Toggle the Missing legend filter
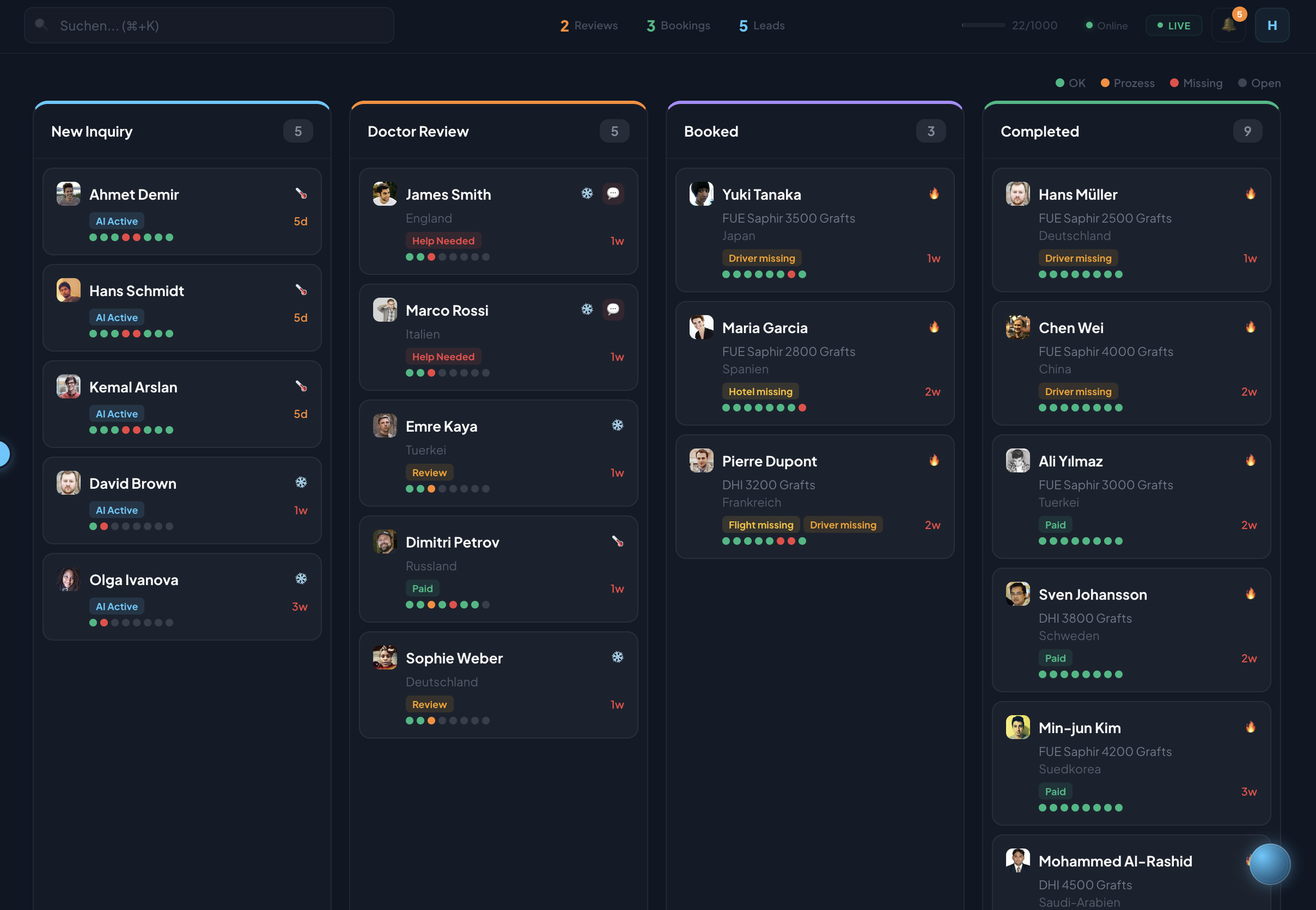Viewport: 1316px width, 910px height. 1196,83
